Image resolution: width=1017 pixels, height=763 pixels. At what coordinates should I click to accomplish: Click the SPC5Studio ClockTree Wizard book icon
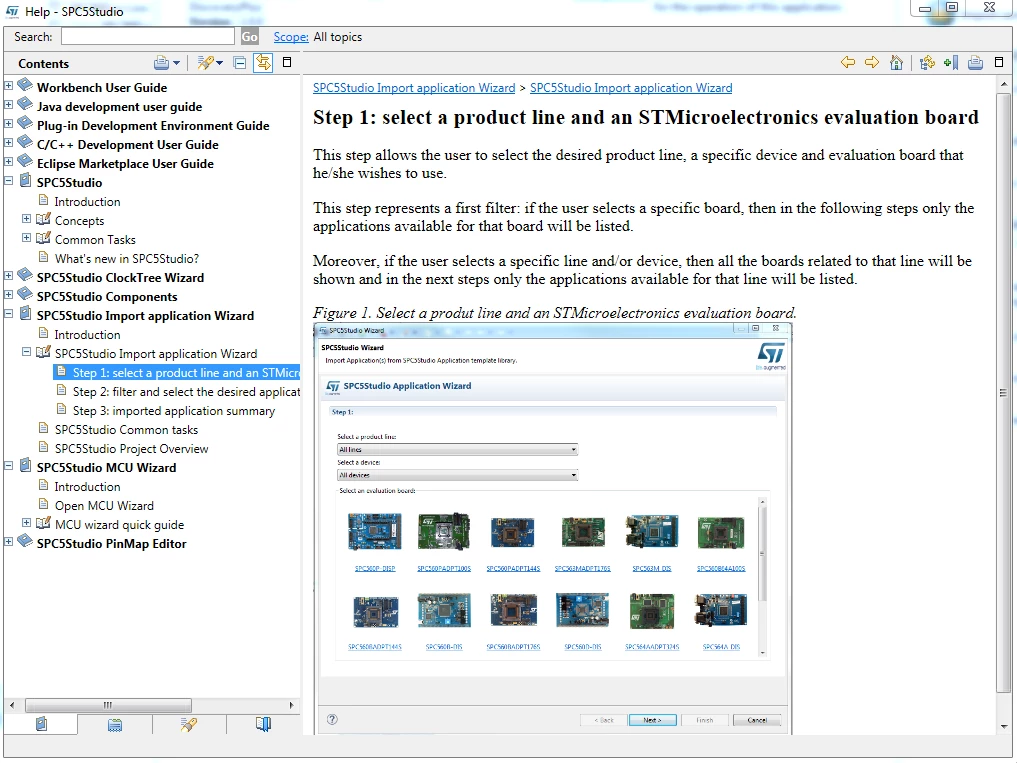coord(25,275)
